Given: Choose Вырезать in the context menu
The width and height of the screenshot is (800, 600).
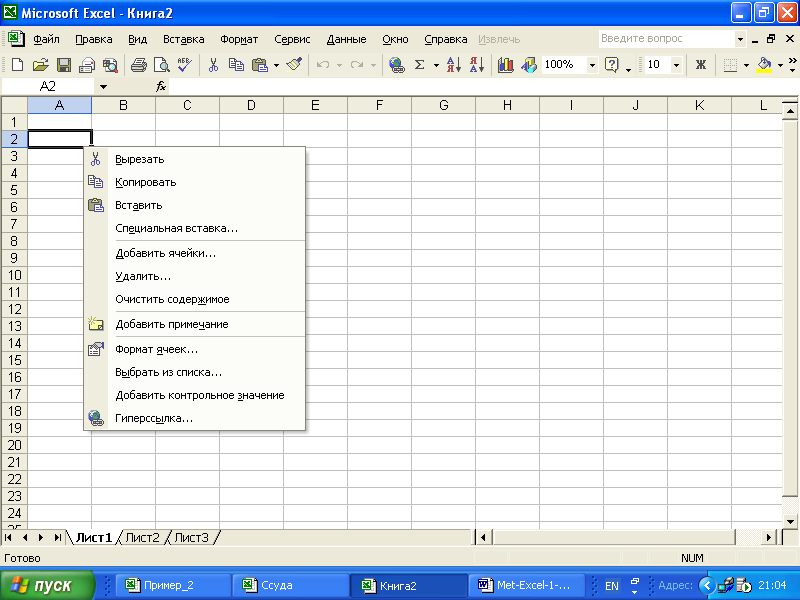Looking at the screenshot, I should click(195, 159).
